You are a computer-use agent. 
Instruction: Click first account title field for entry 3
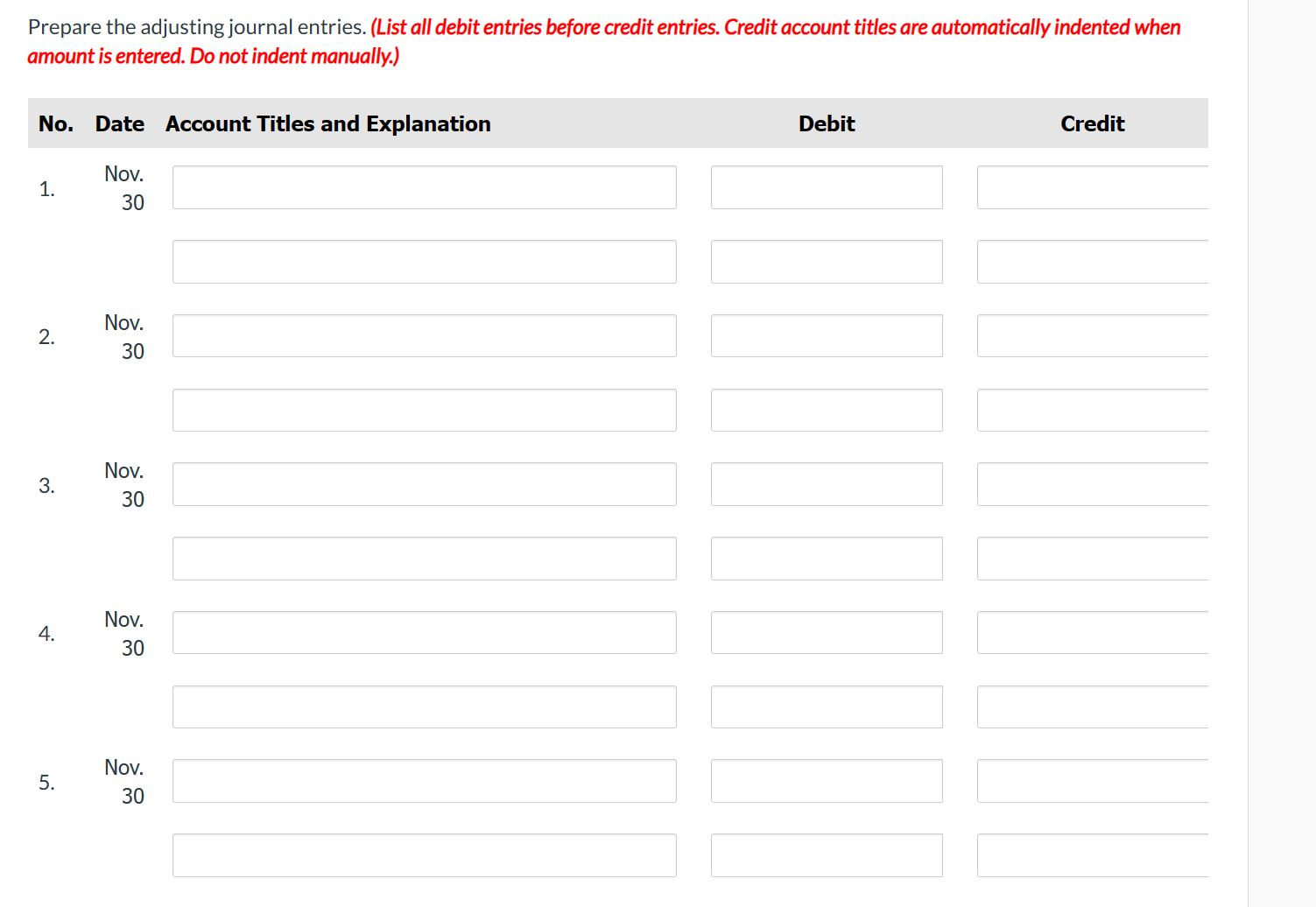pyautogui.click(x=424, y=484)
